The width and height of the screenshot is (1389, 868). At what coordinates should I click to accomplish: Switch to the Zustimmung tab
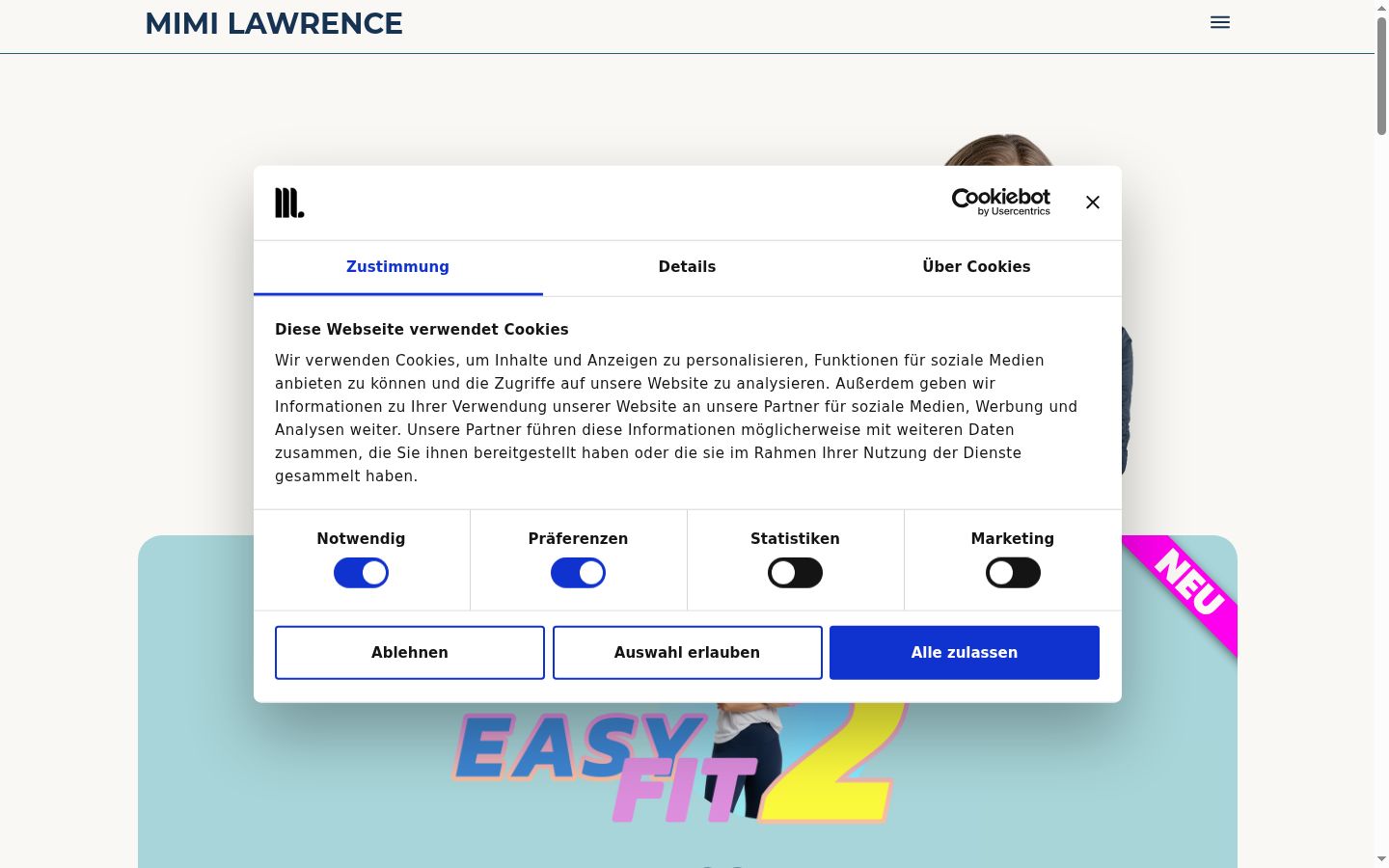397,267
